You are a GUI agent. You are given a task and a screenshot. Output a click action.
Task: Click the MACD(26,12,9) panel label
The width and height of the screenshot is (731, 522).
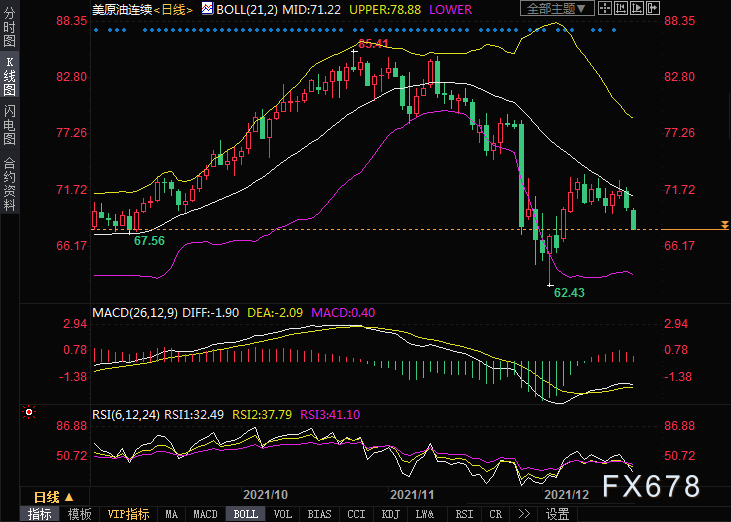[135, 312]
